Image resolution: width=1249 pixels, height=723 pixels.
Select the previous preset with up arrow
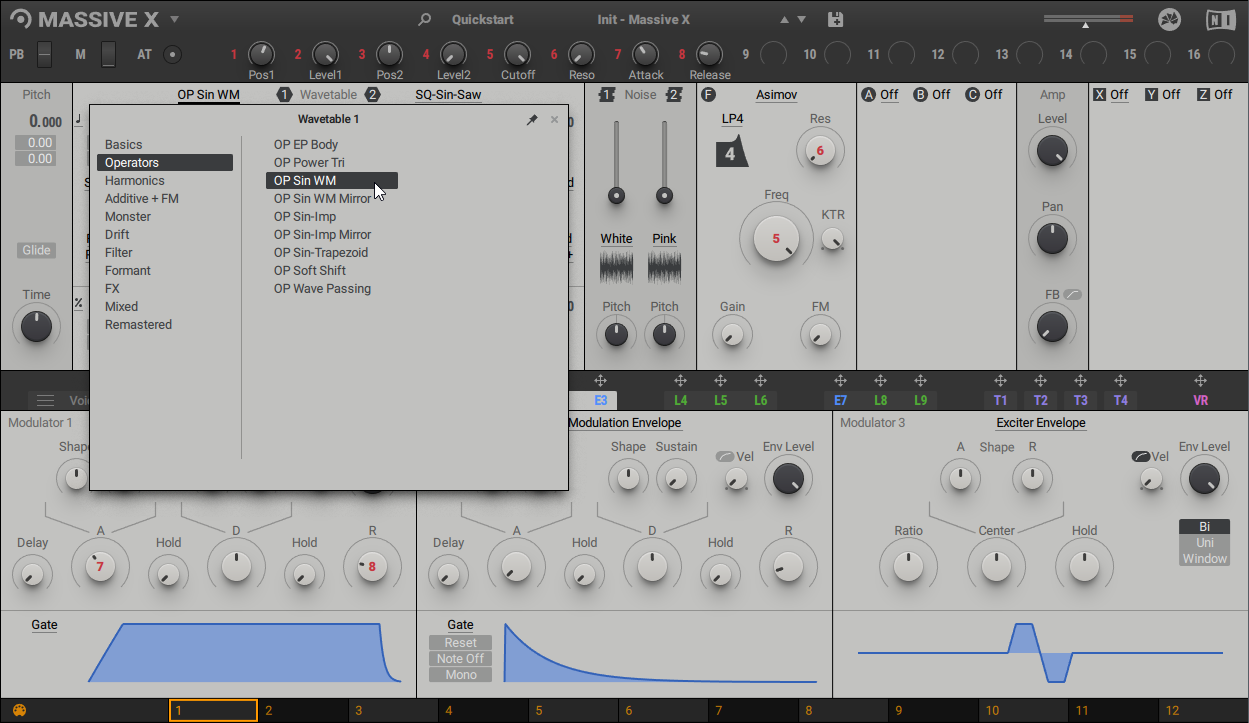783,19
